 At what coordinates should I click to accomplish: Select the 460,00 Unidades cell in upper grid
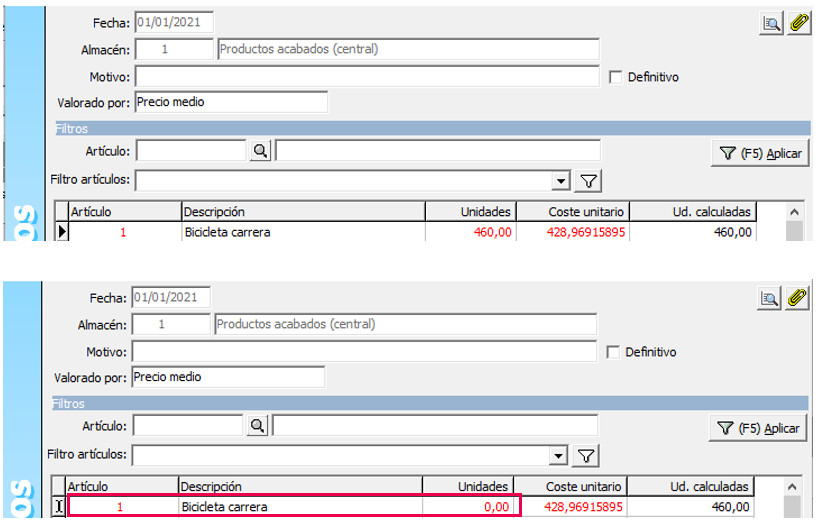pyautogui.click(x=471, y=232)
